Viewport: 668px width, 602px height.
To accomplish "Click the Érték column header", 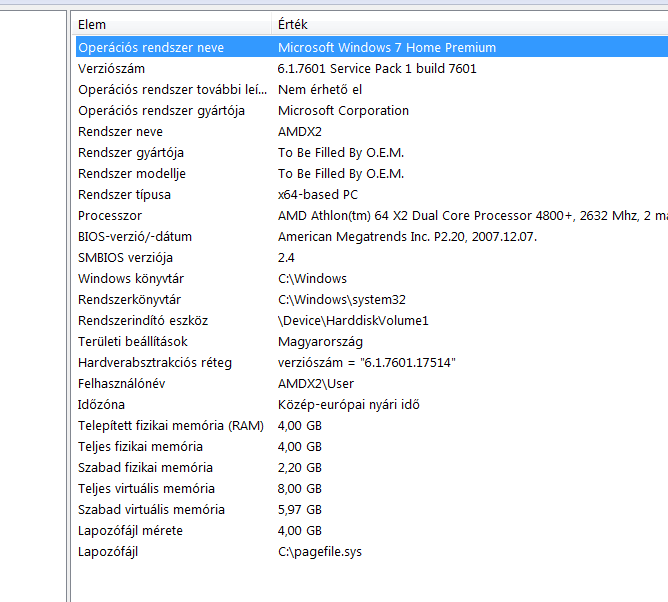I will coord(470,24).
